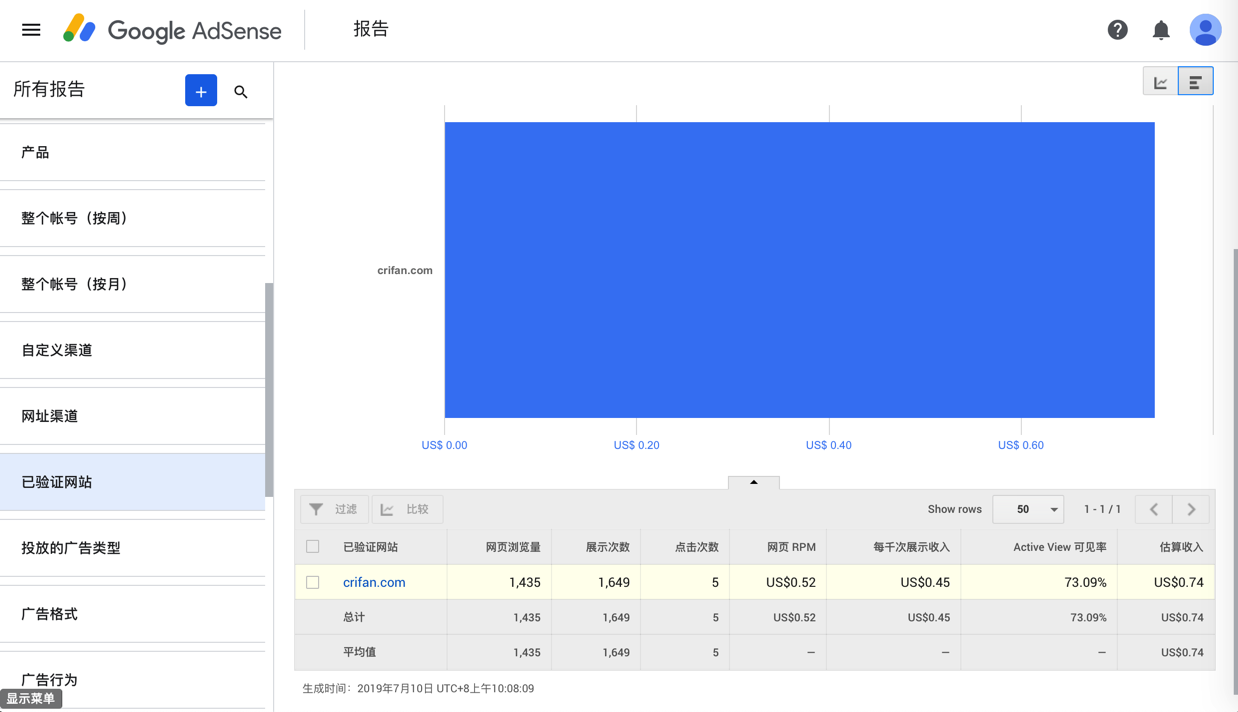
Task: Sort by 点击次数 column header
Action: 697,547
